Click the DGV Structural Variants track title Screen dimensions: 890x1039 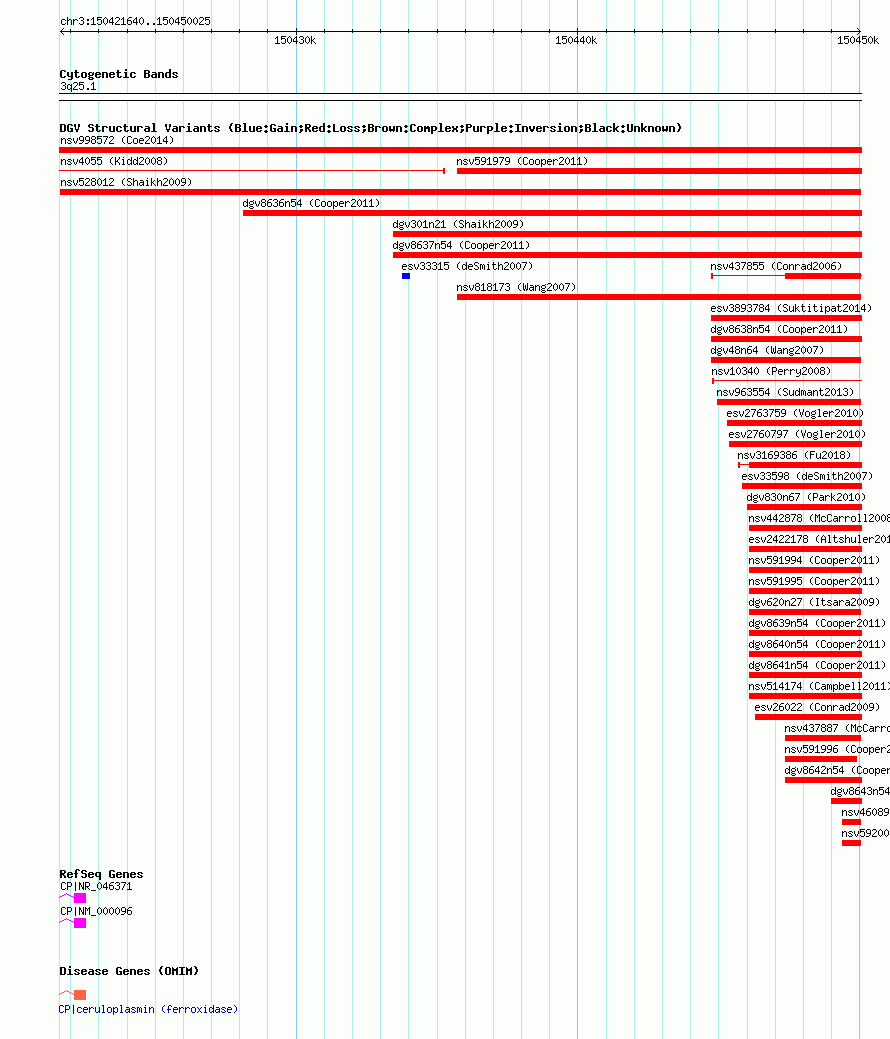coord(370,128)
